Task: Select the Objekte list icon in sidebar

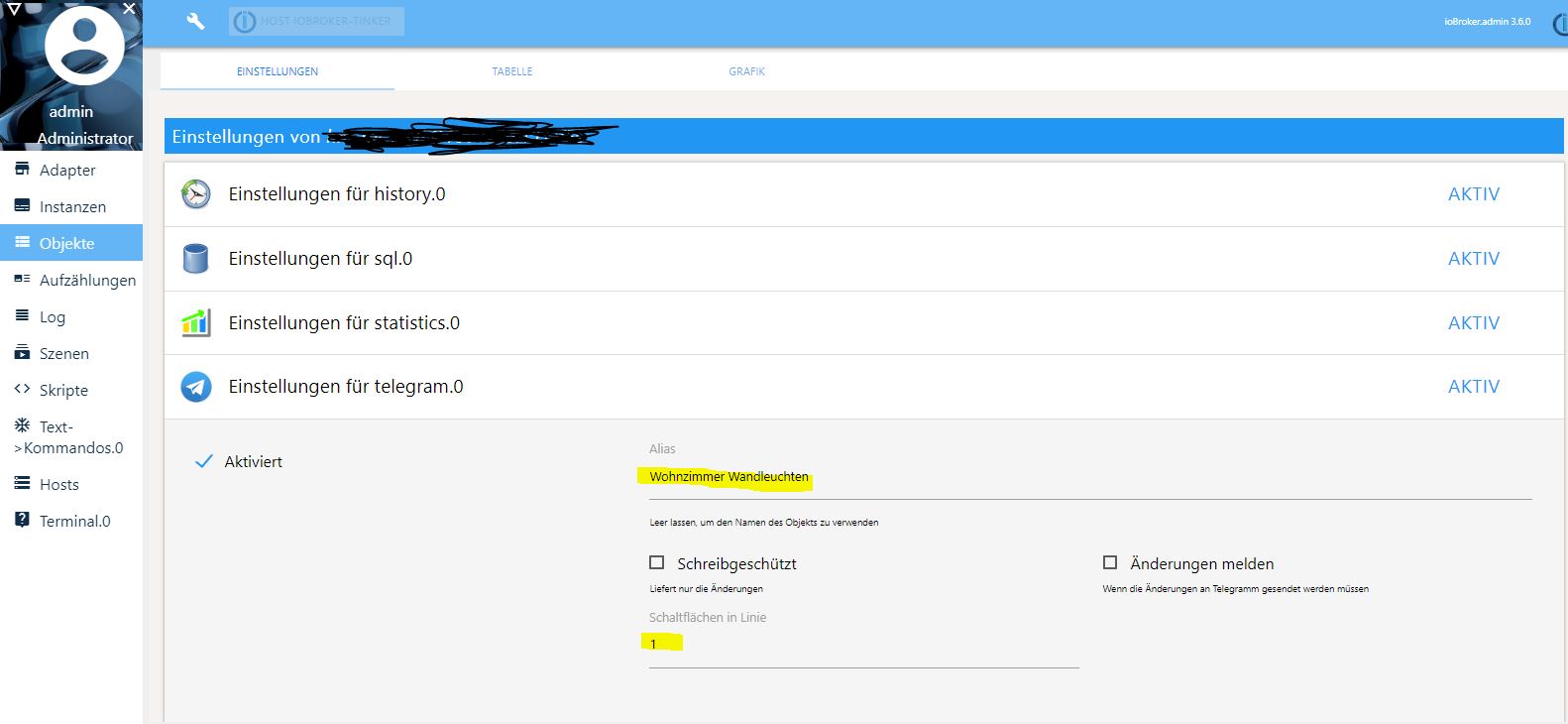Action: (22, 242)
